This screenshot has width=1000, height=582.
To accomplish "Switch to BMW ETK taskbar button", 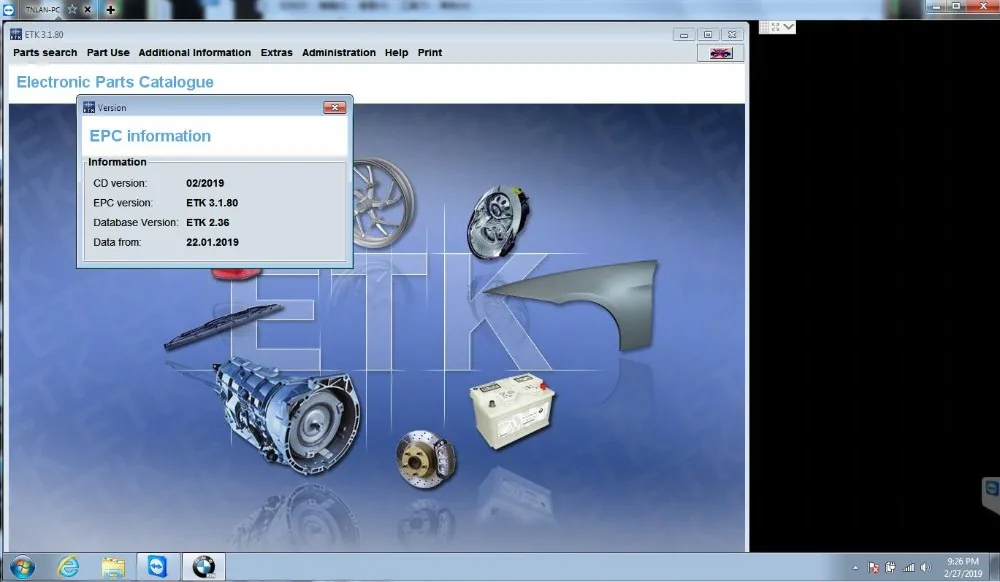I will click(x=204, y=567).
